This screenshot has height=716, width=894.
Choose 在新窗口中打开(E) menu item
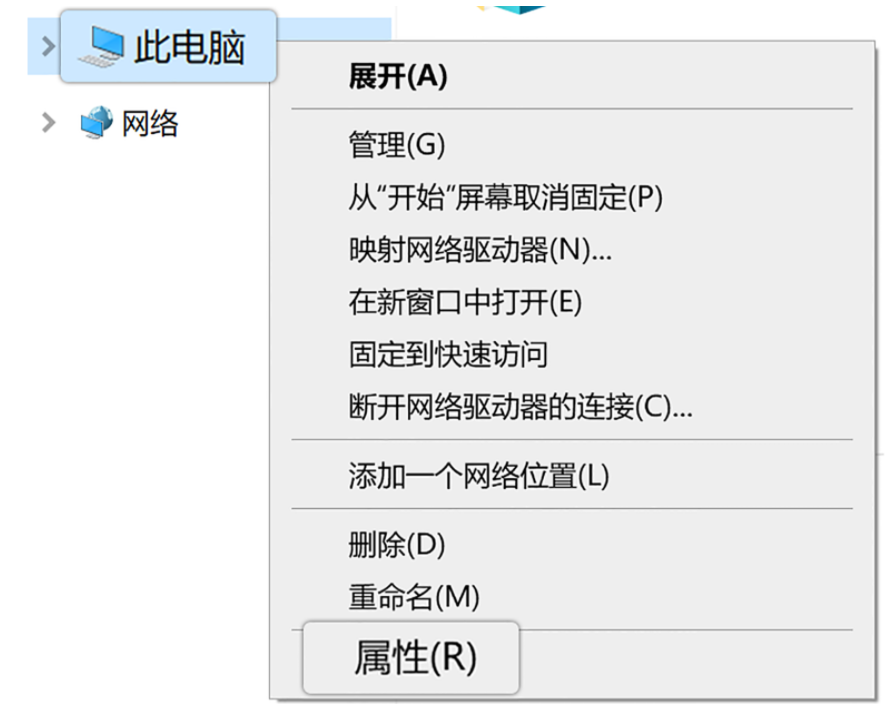pyautogui.click(x=465, y=302)
